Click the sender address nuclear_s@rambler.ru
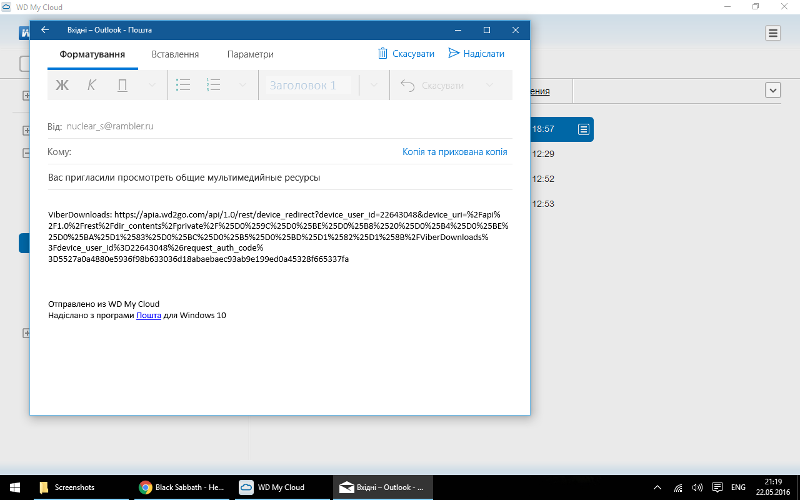 coord(110,126)
